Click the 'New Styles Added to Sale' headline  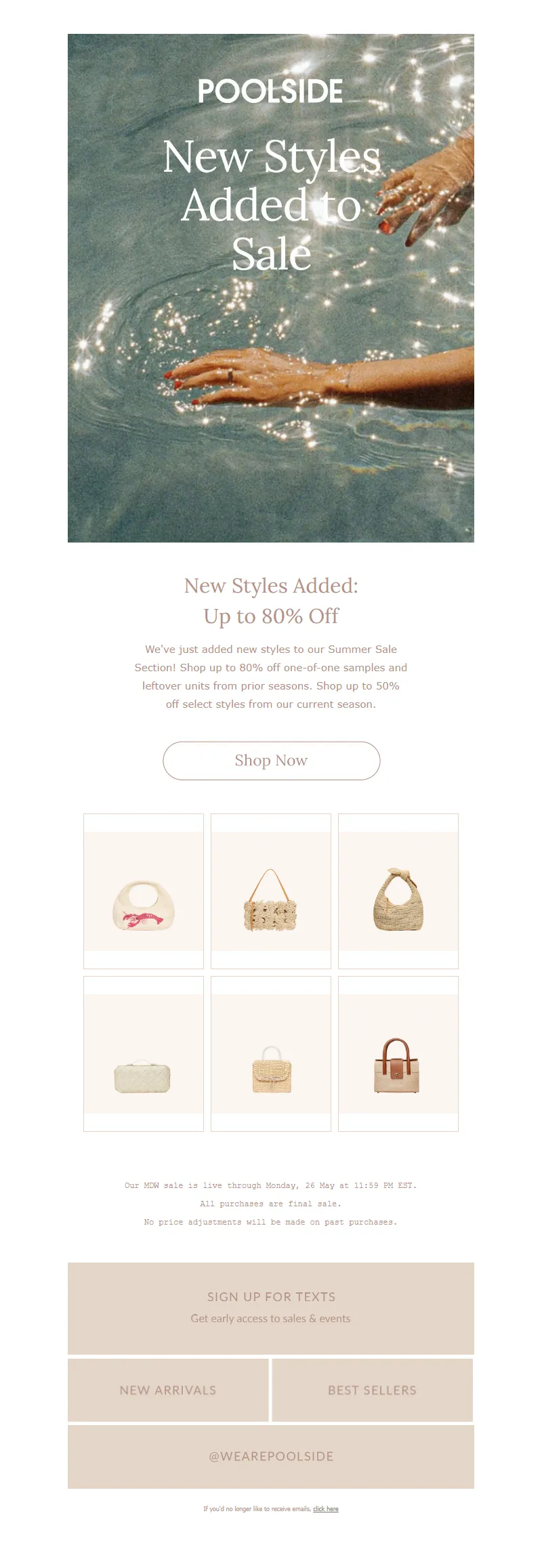[272, 205]
